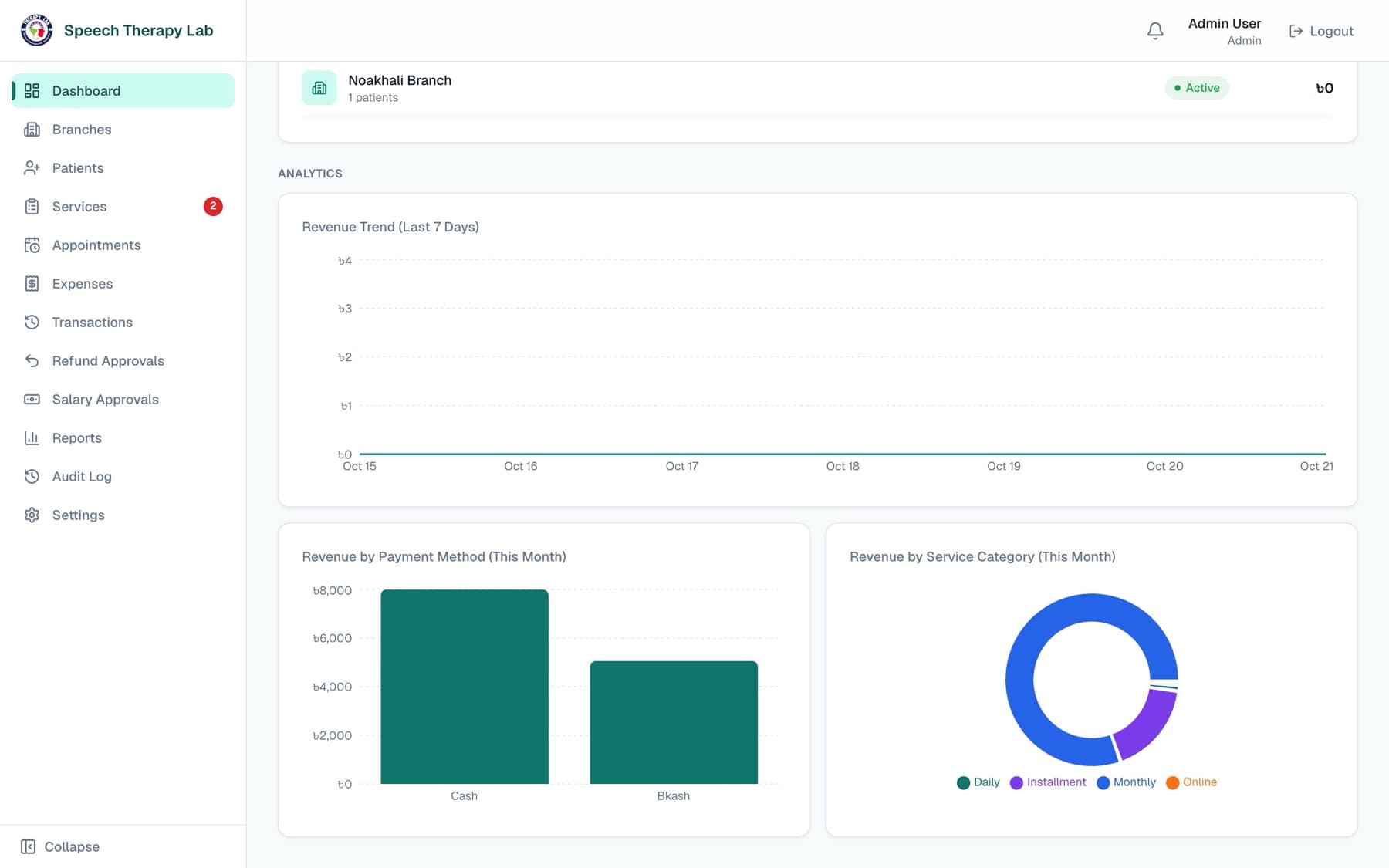
Task: Open the Dashboard menu item
Action: click(x=123, y=91)
